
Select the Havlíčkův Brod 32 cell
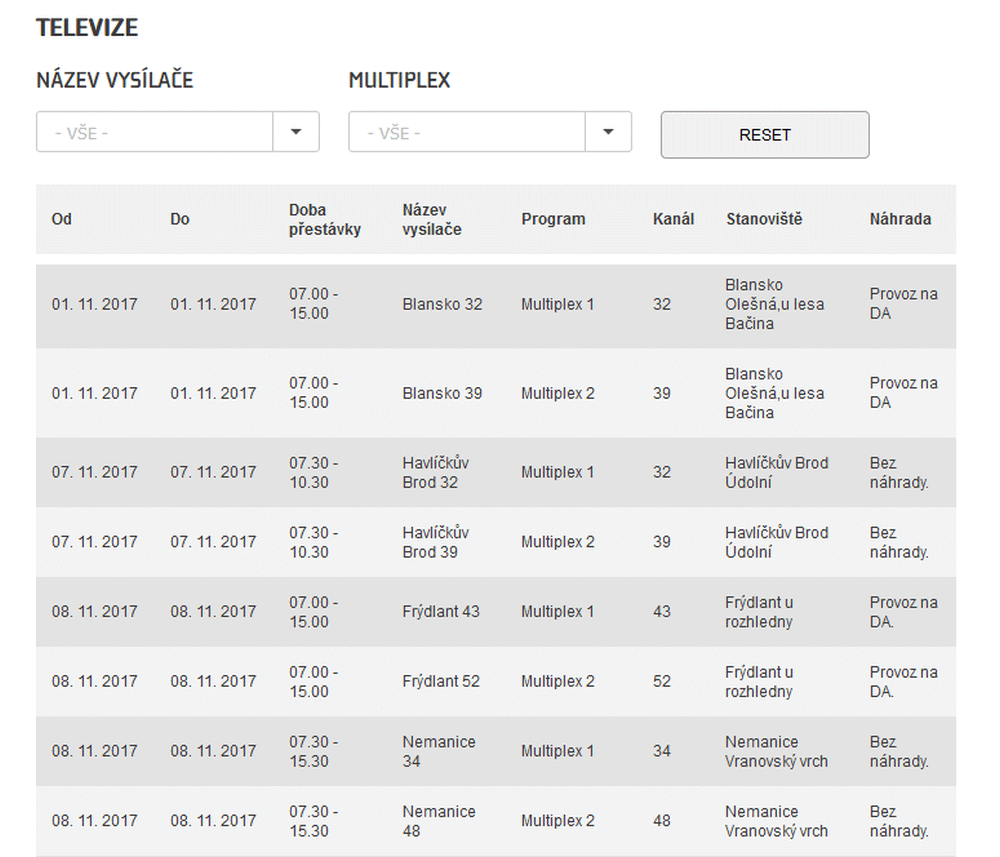435,472
